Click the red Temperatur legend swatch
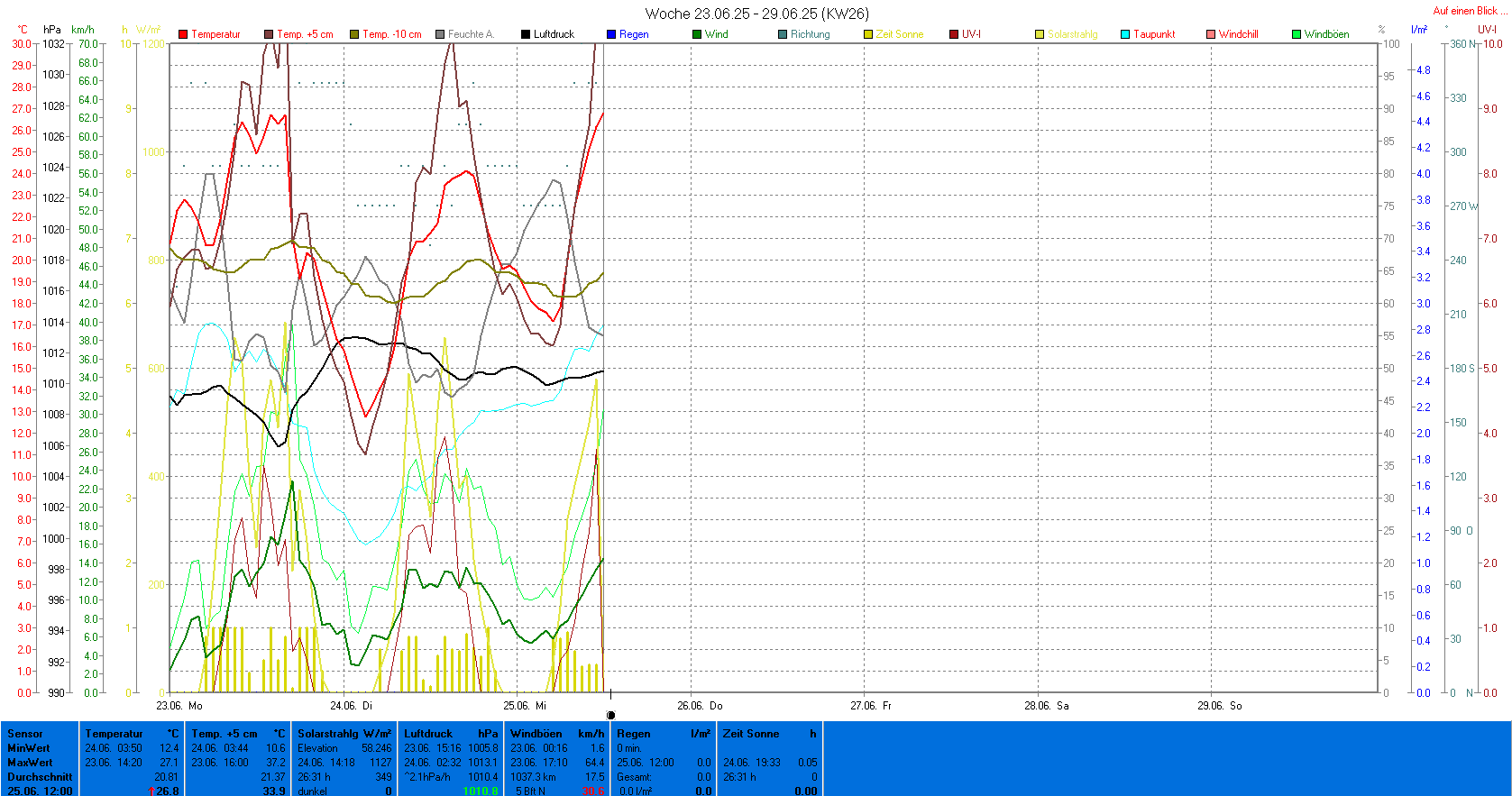The width and height of the screenshot is (1512, 796). 183,34
